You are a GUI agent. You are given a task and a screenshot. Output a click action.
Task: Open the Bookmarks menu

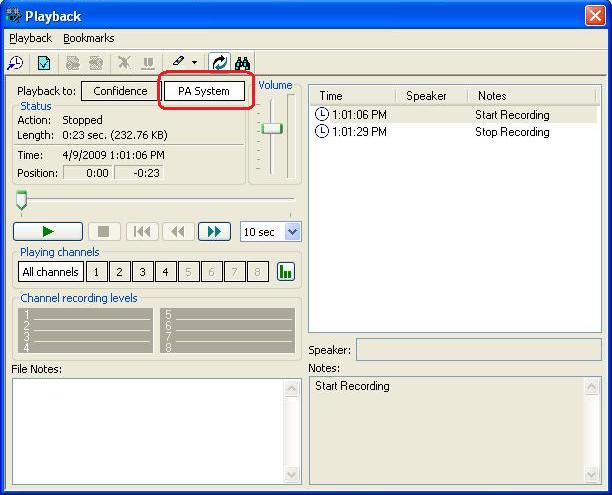89,38
